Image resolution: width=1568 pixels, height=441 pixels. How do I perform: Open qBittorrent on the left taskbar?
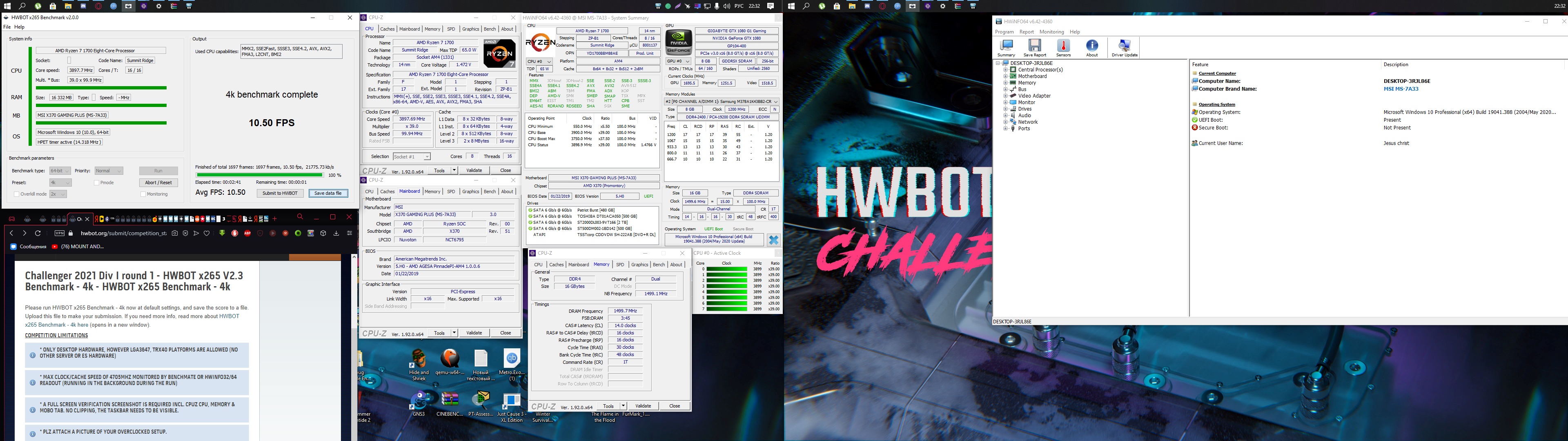coord(114,6)
